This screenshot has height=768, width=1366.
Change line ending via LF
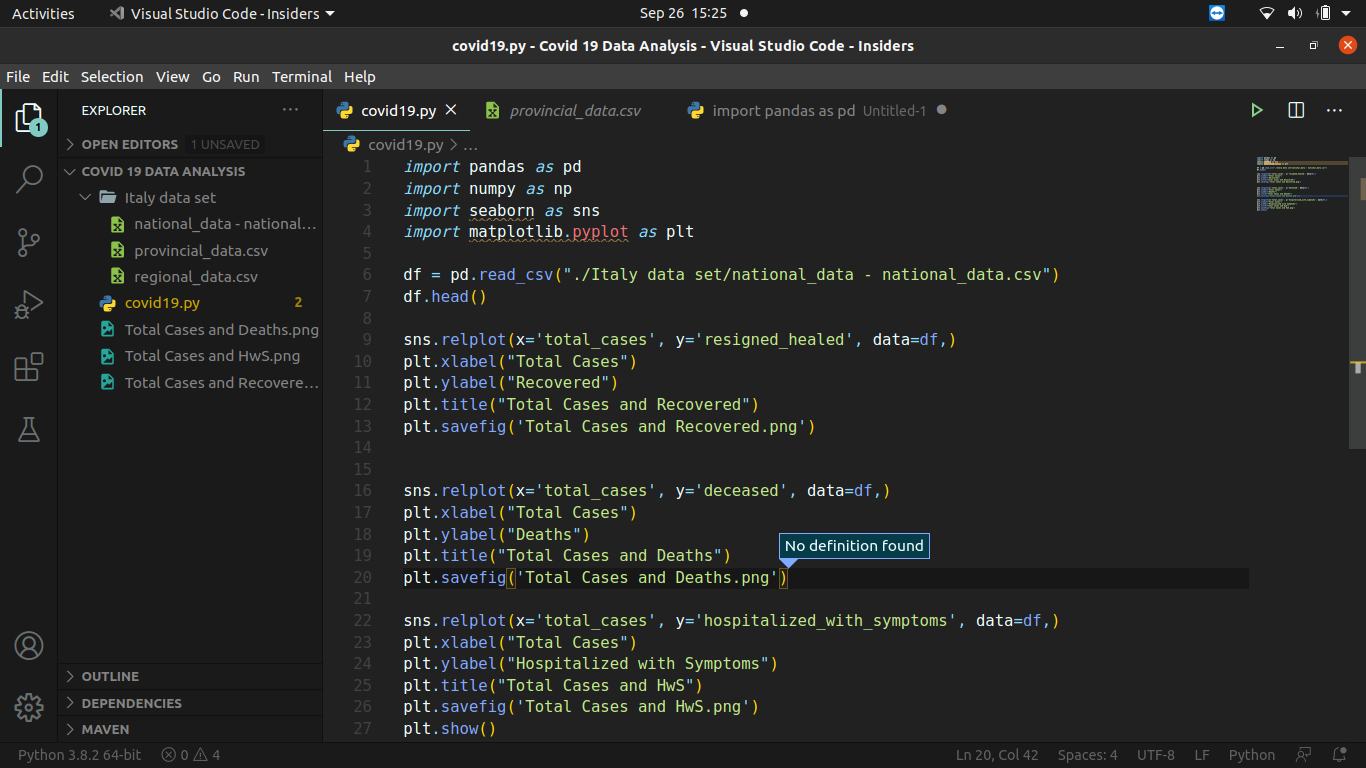pos(1202,755)
